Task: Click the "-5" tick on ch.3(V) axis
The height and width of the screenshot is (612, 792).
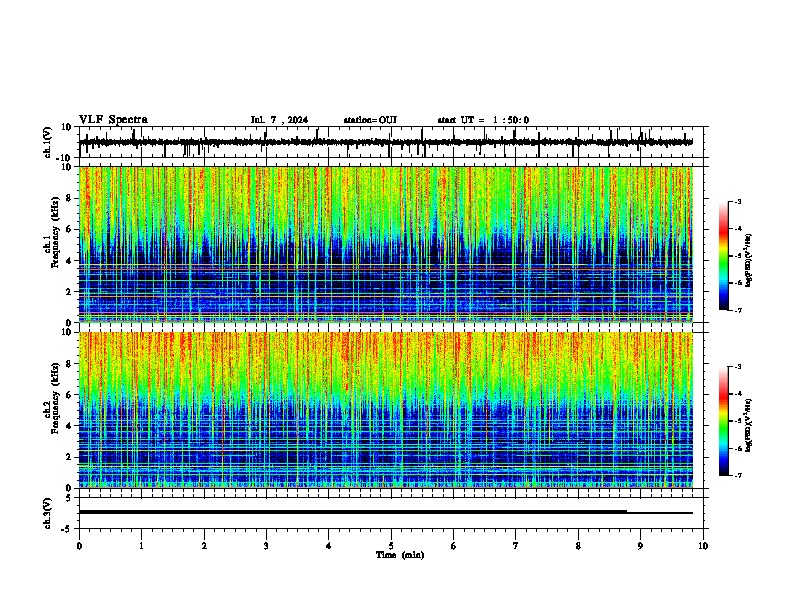Action: pos(67,529)
